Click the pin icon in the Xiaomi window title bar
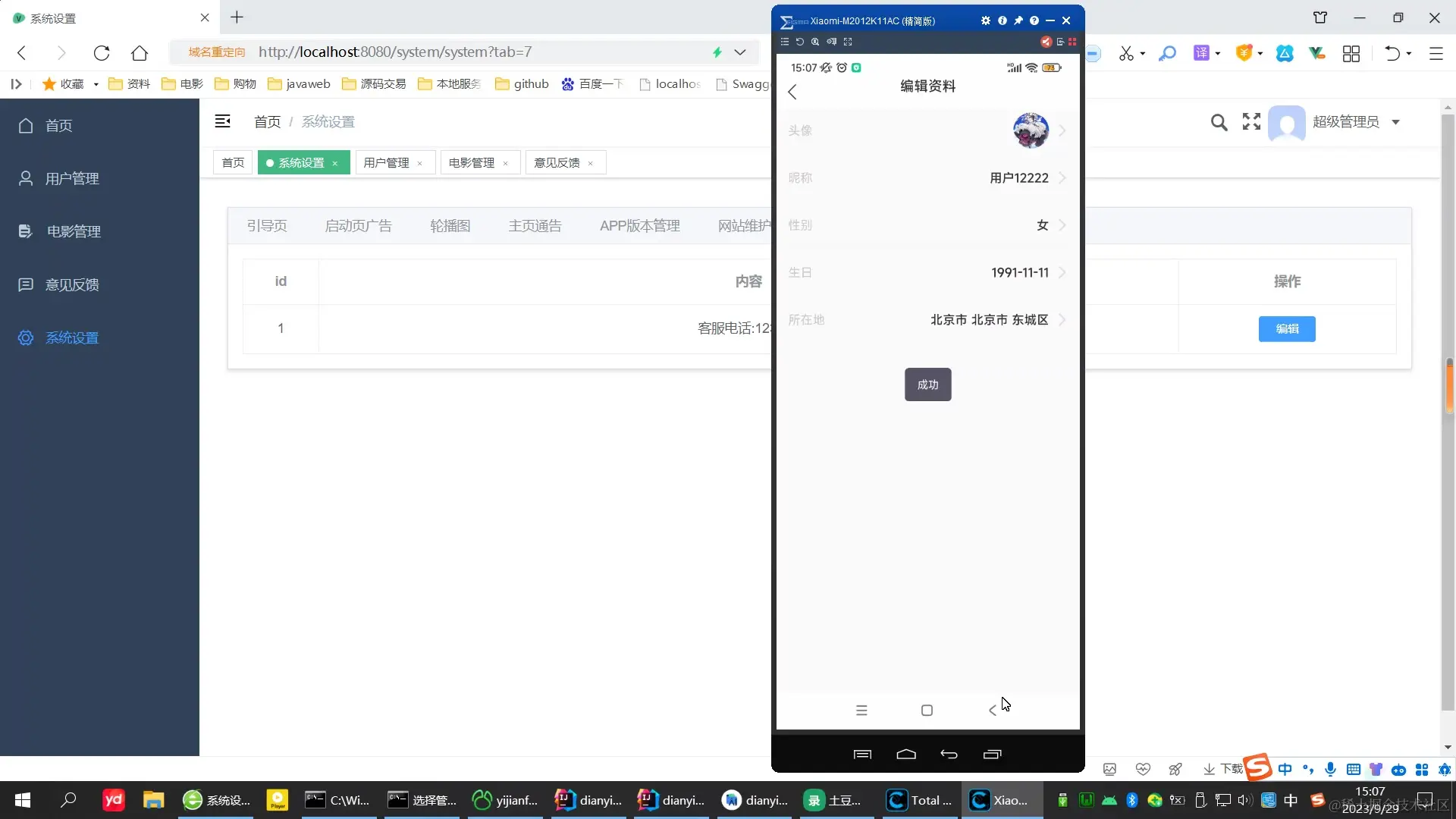 (1018, 20)
